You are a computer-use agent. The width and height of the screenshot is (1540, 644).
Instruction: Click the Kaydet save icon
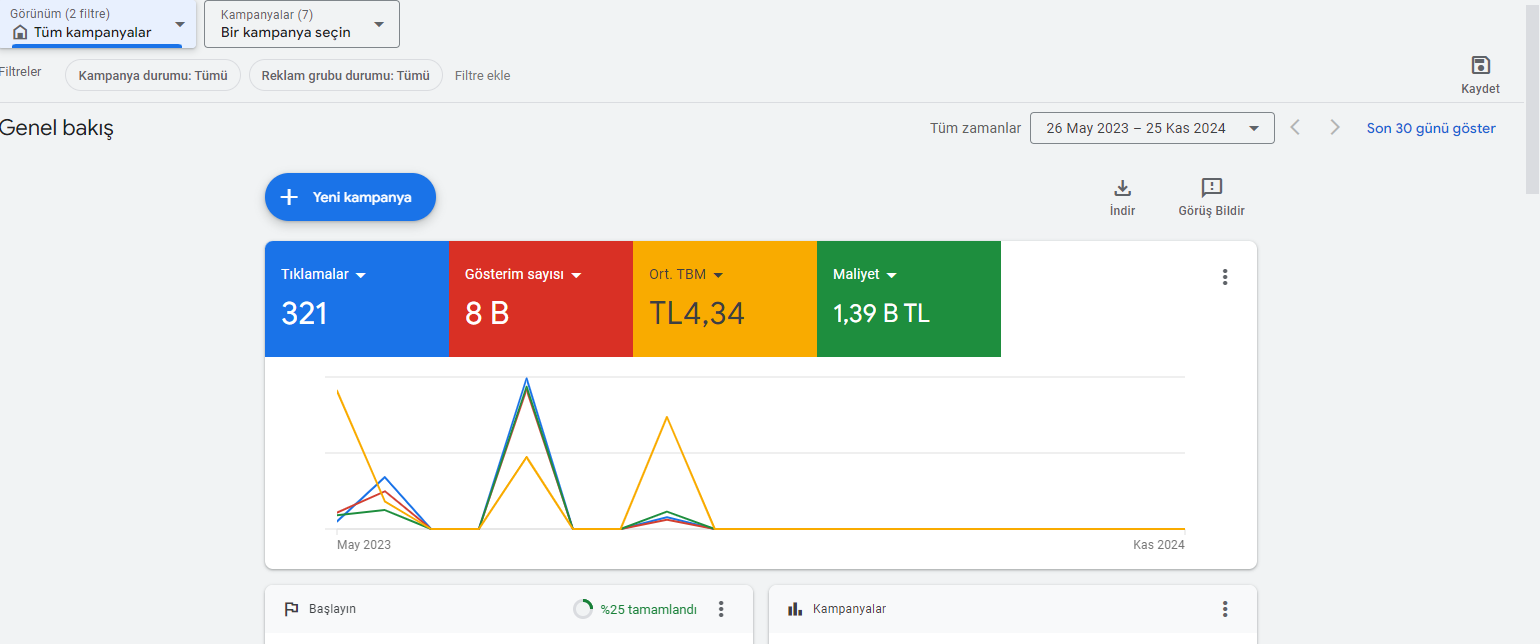tap(1480, 66)
